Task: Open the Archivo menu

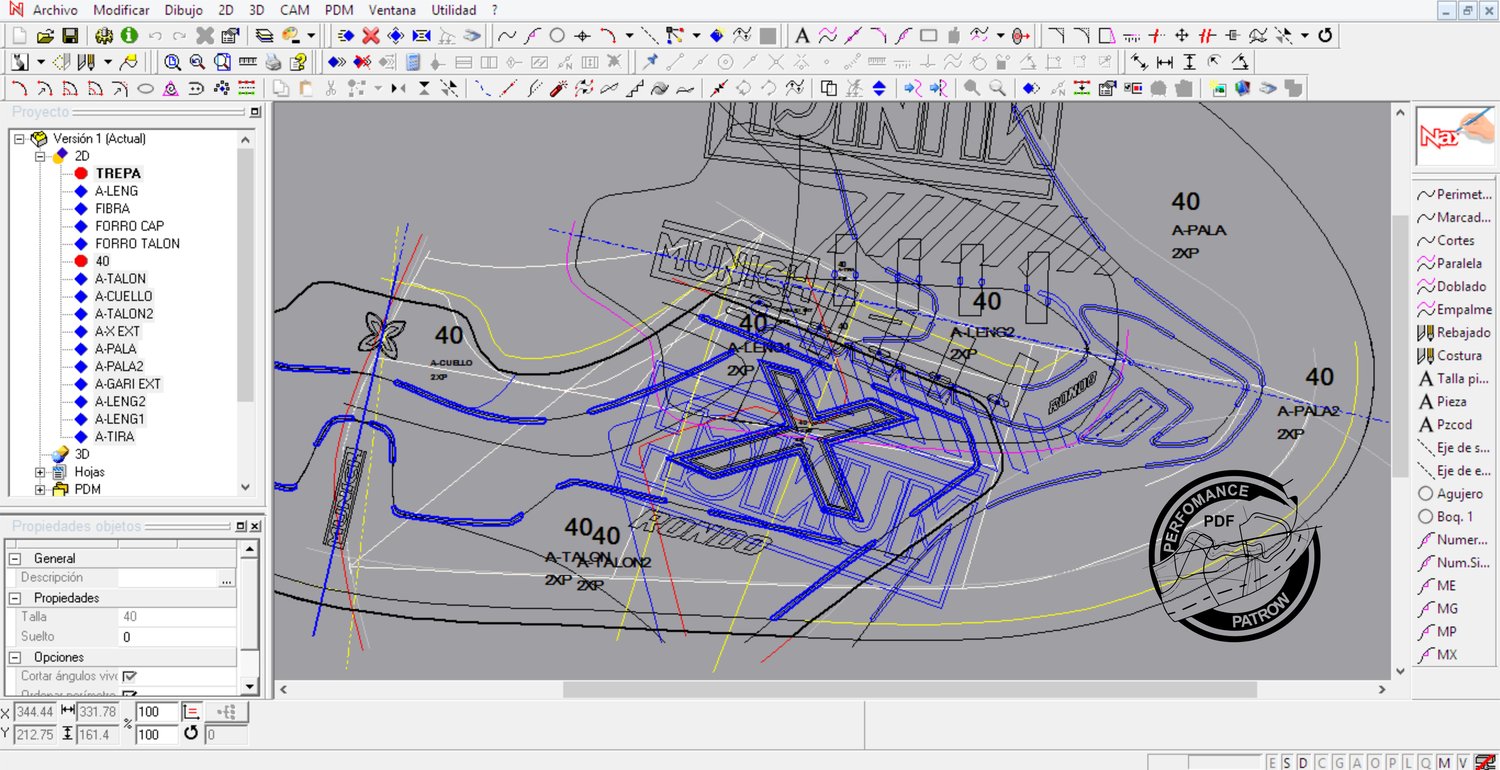Action: pyautogui.click(x=55, y=10)
